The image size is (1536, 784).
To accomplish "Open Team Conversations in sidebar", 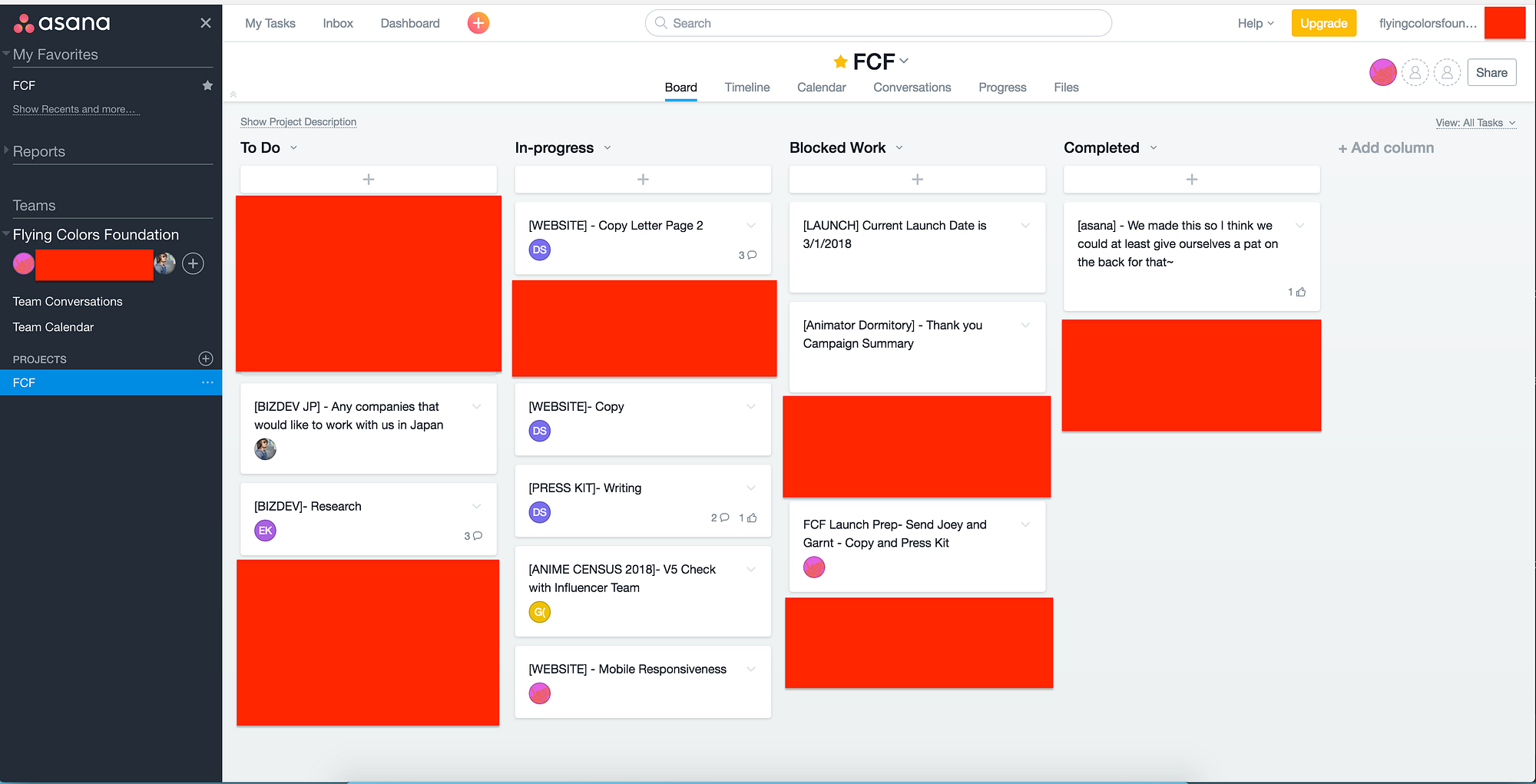I will tap(68, 302).
